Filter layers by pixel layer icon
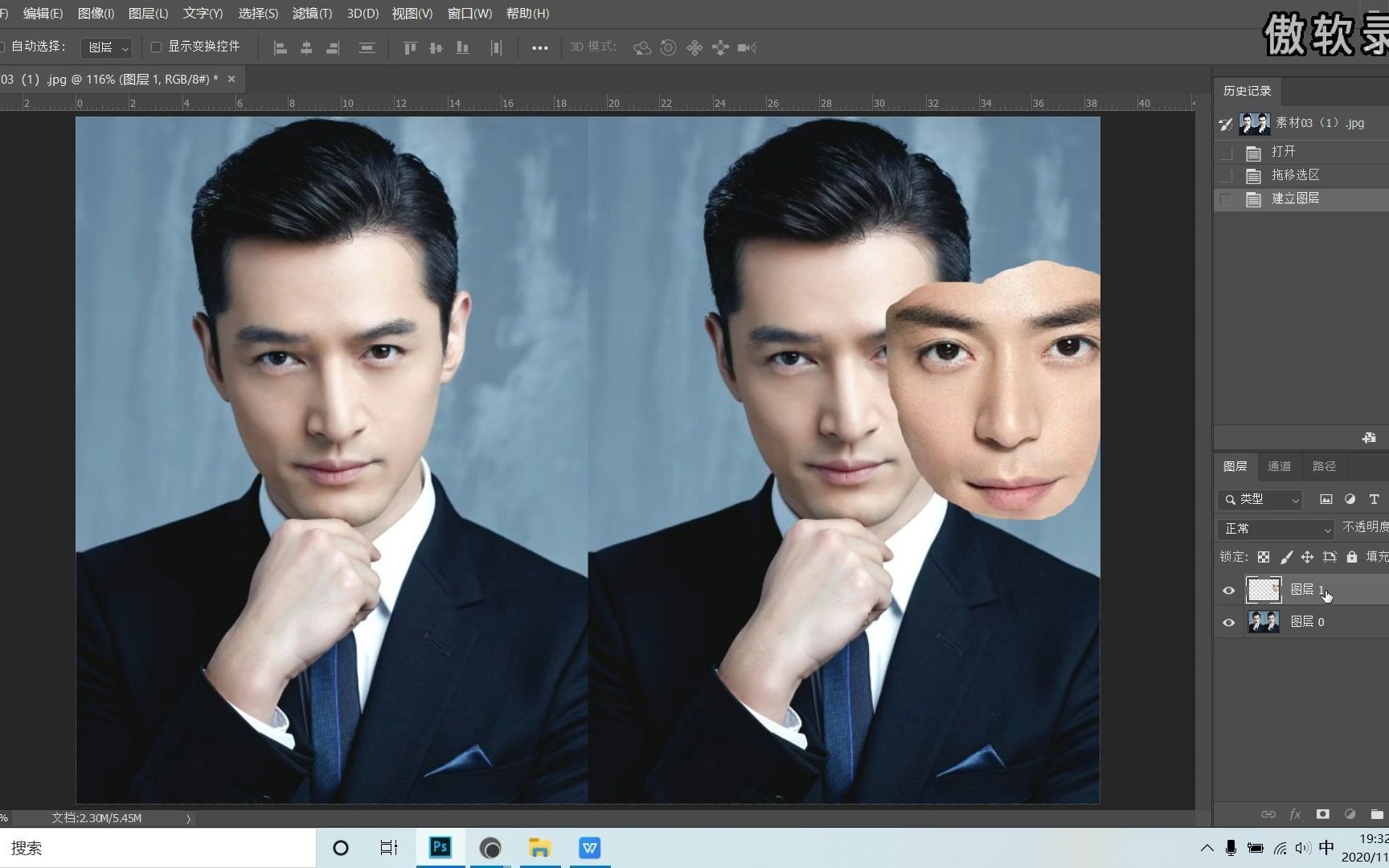The image size is (1389, 868). tap(1326, 499)
